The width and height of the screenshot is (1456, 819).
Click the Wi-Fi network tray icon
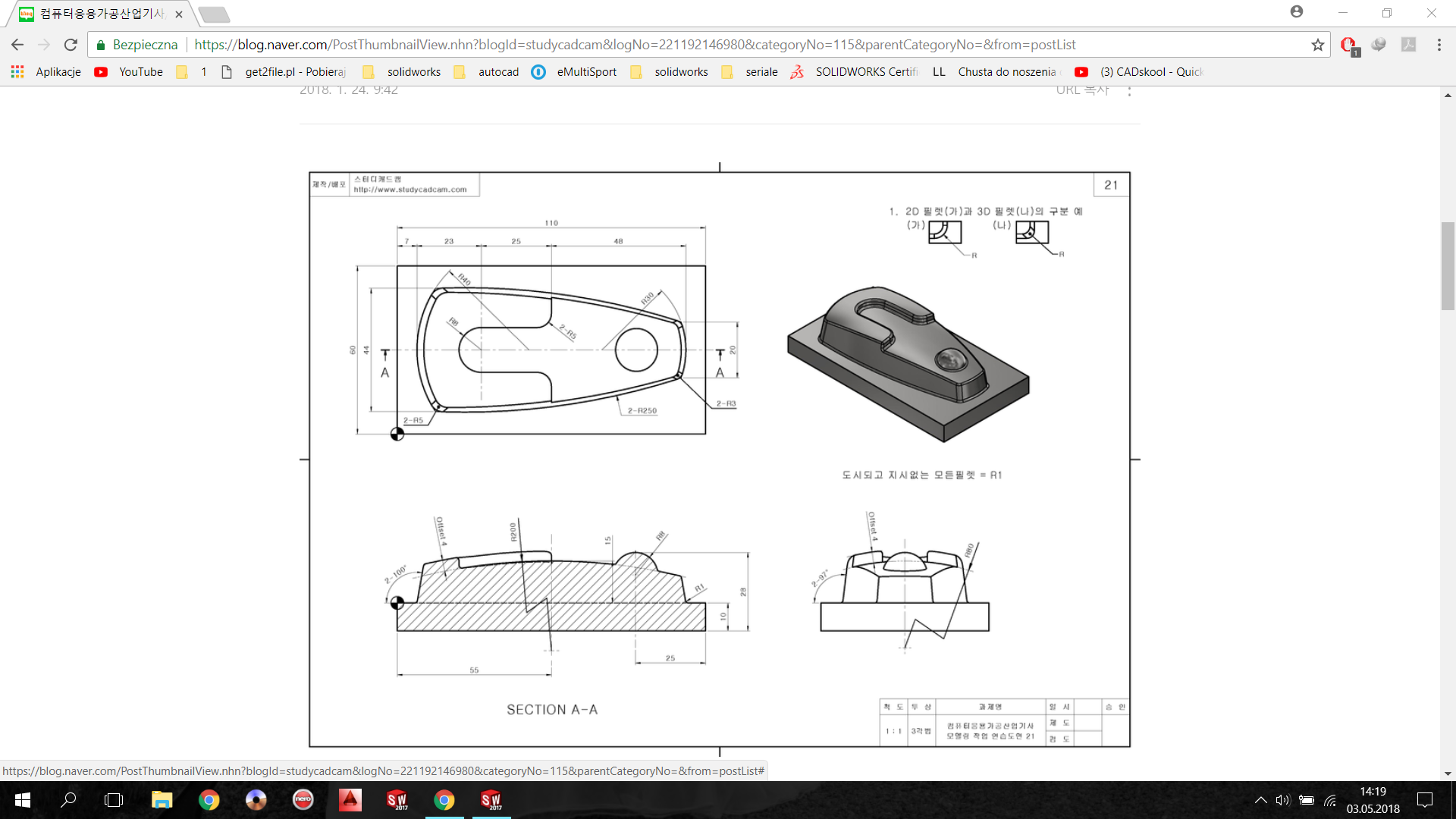pos(1330,800)
